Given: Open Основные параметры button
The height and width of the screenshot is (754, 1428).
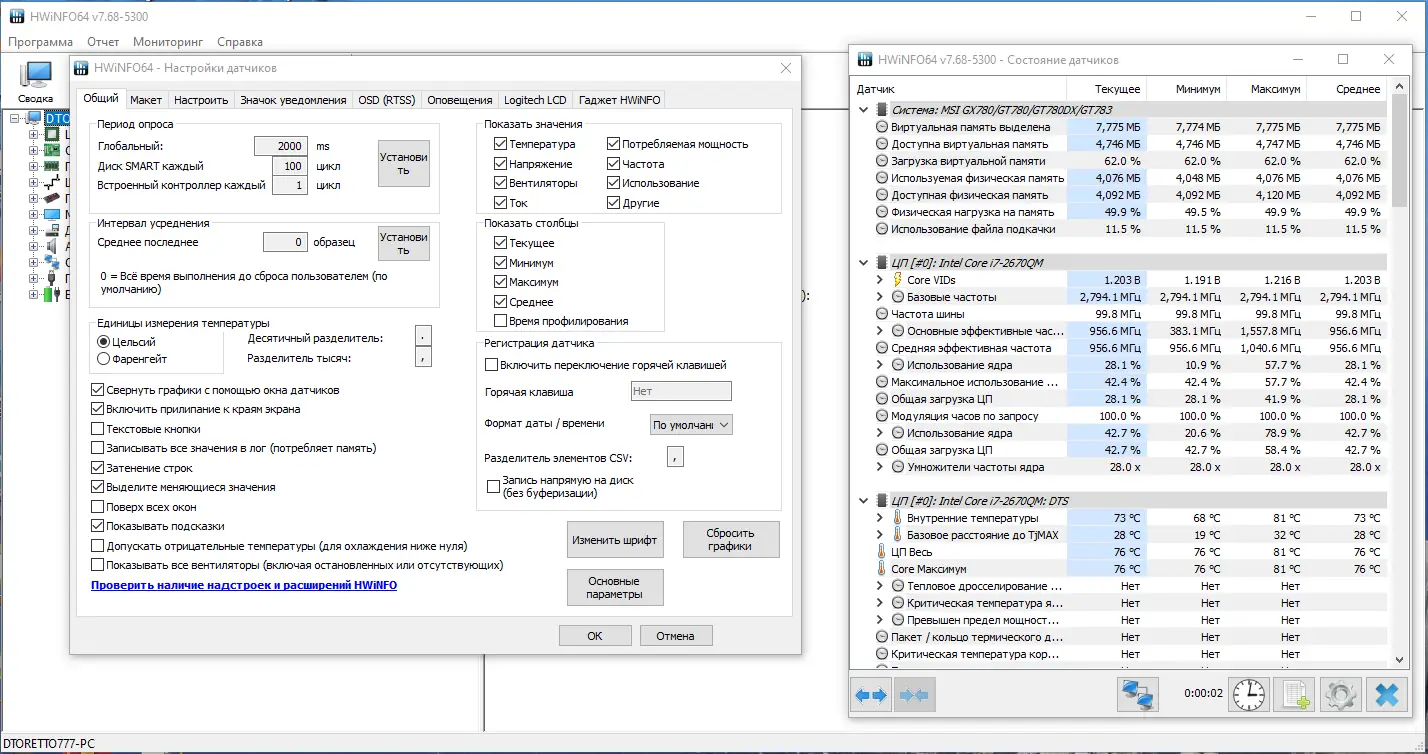Looking at the screenshot, I should (x=615, y=587).
